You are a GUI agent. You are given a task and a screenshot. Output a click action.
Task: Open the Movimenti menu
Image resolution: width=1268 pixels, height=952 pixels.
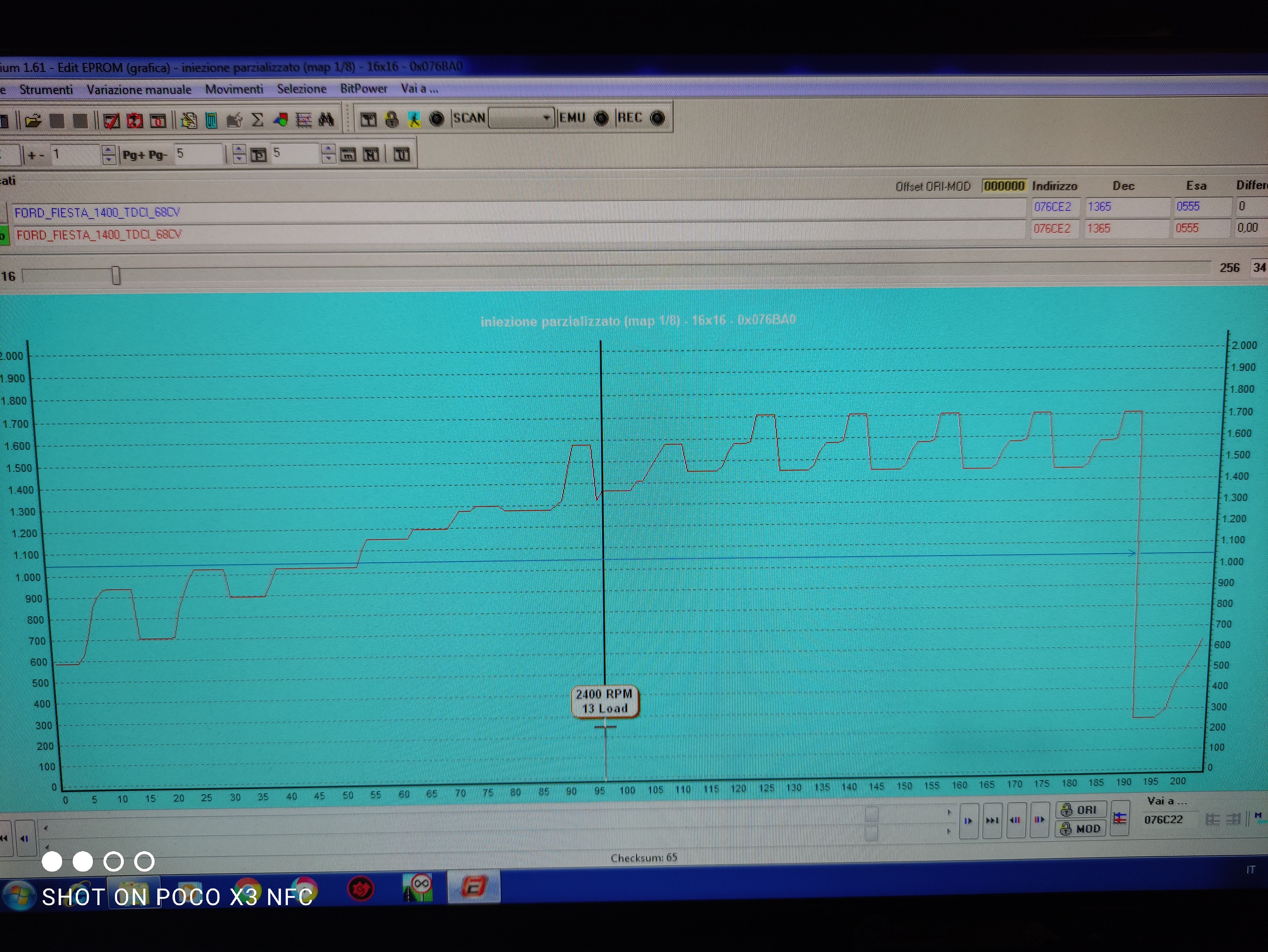point(234,89)
